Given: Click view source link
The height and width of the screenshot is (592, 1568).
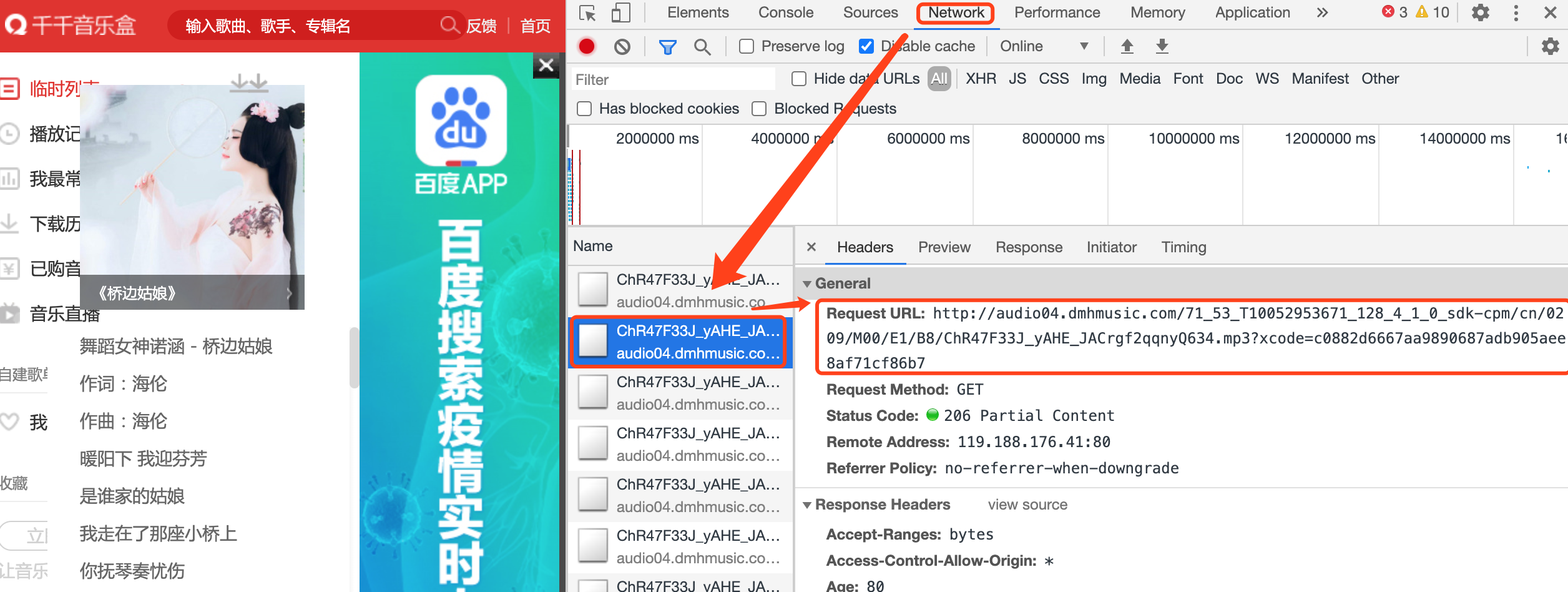Looking at the screenshot, I should (1027, 505).
